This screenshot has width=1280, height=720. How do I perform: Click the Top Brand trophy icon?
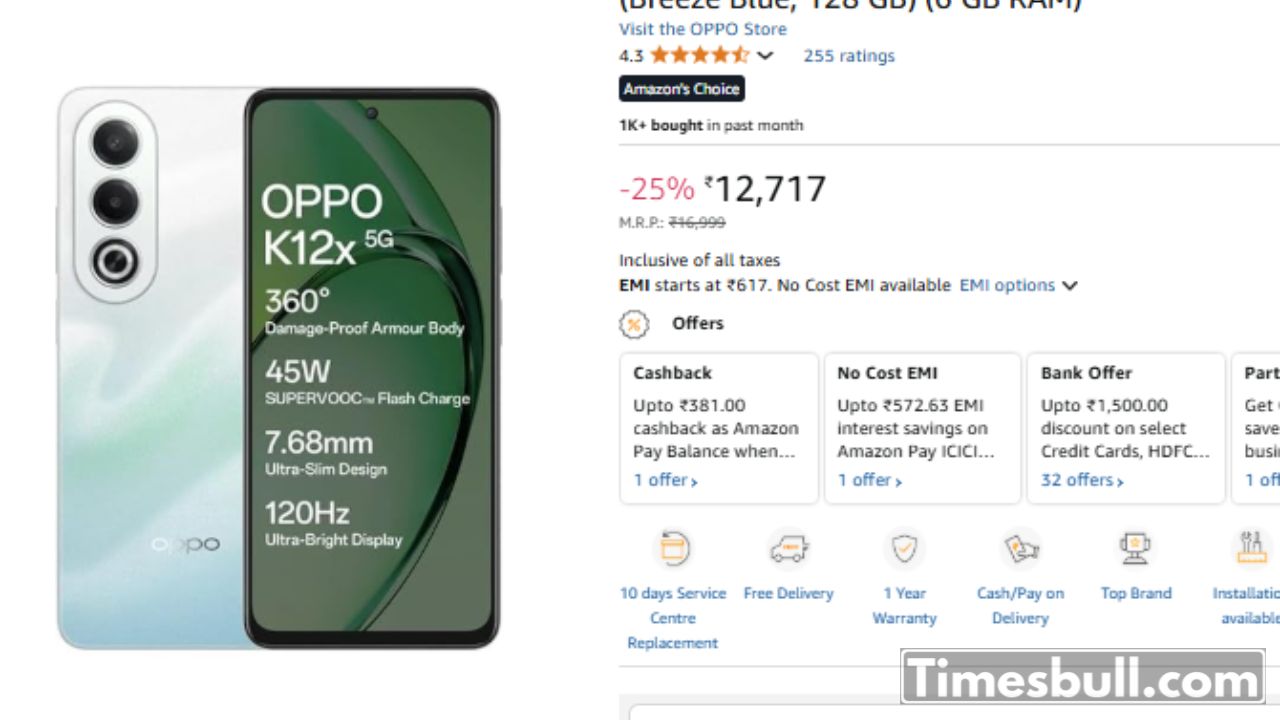click(x=1135, y=548)
